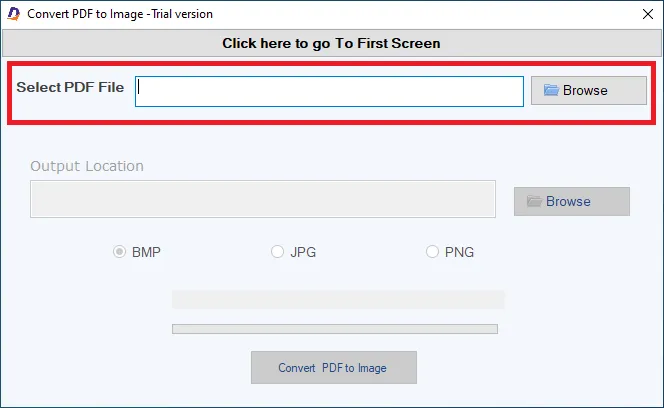Focus the Select PDF File text box
Image resolution: width=664 pixels, height=408 pixels.
329,91
